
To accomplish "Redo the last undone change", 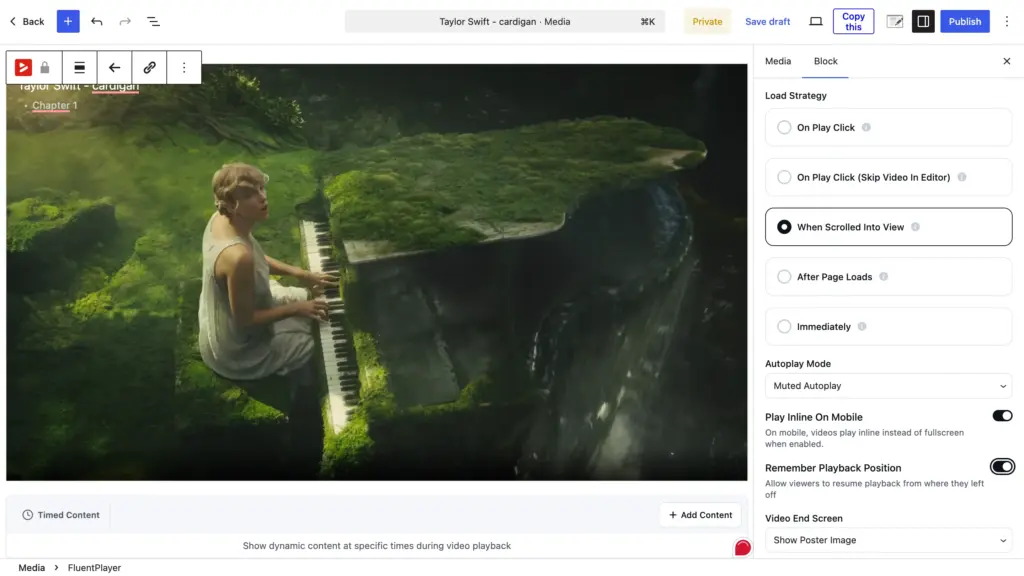I will pos(125,22).
